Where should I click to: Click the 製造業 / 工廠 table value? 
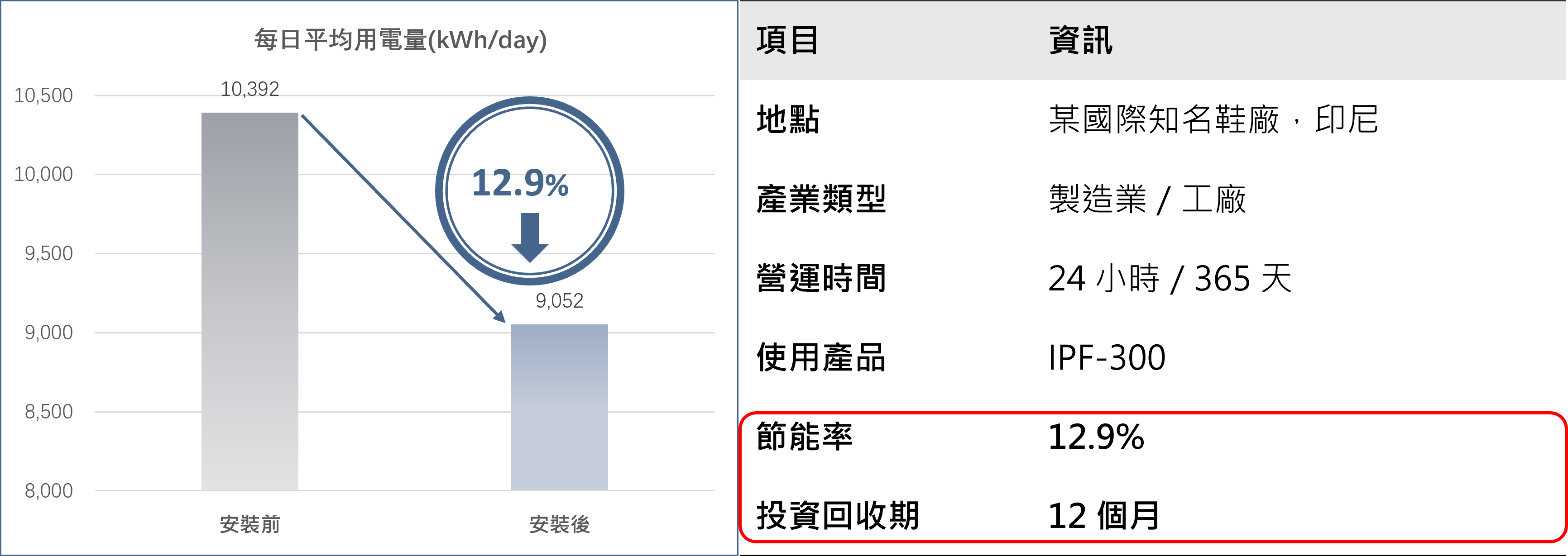click(x=1147, y=199)
